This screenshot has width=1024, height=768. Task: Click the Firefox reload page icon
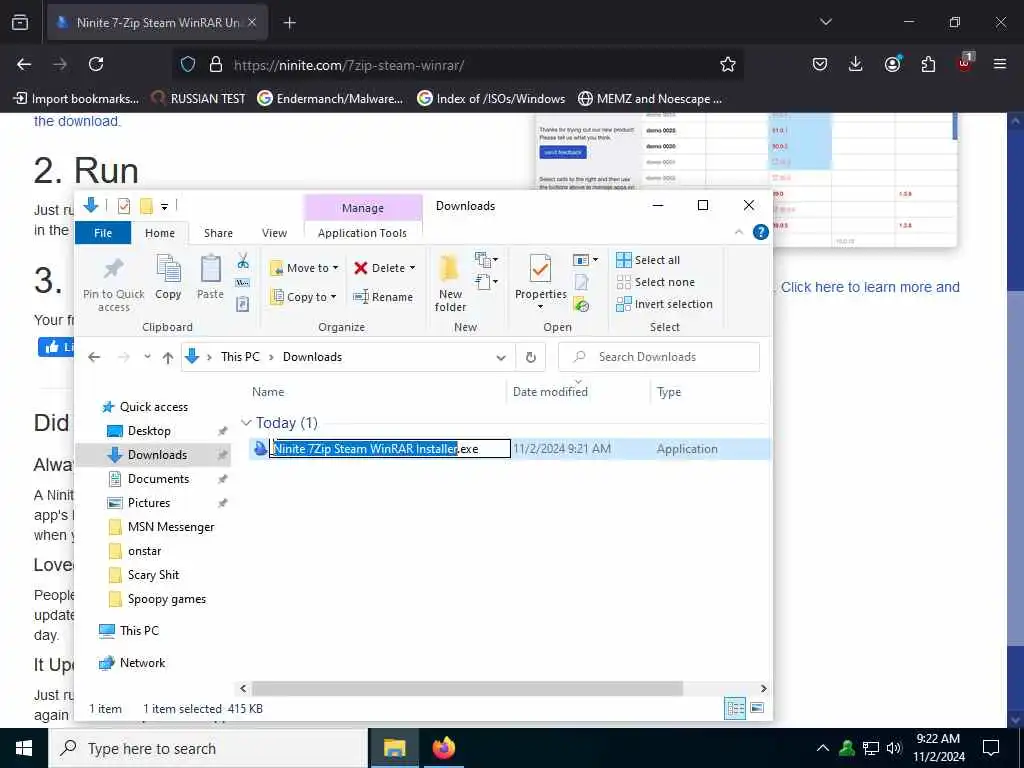click(x=96, y=64)
